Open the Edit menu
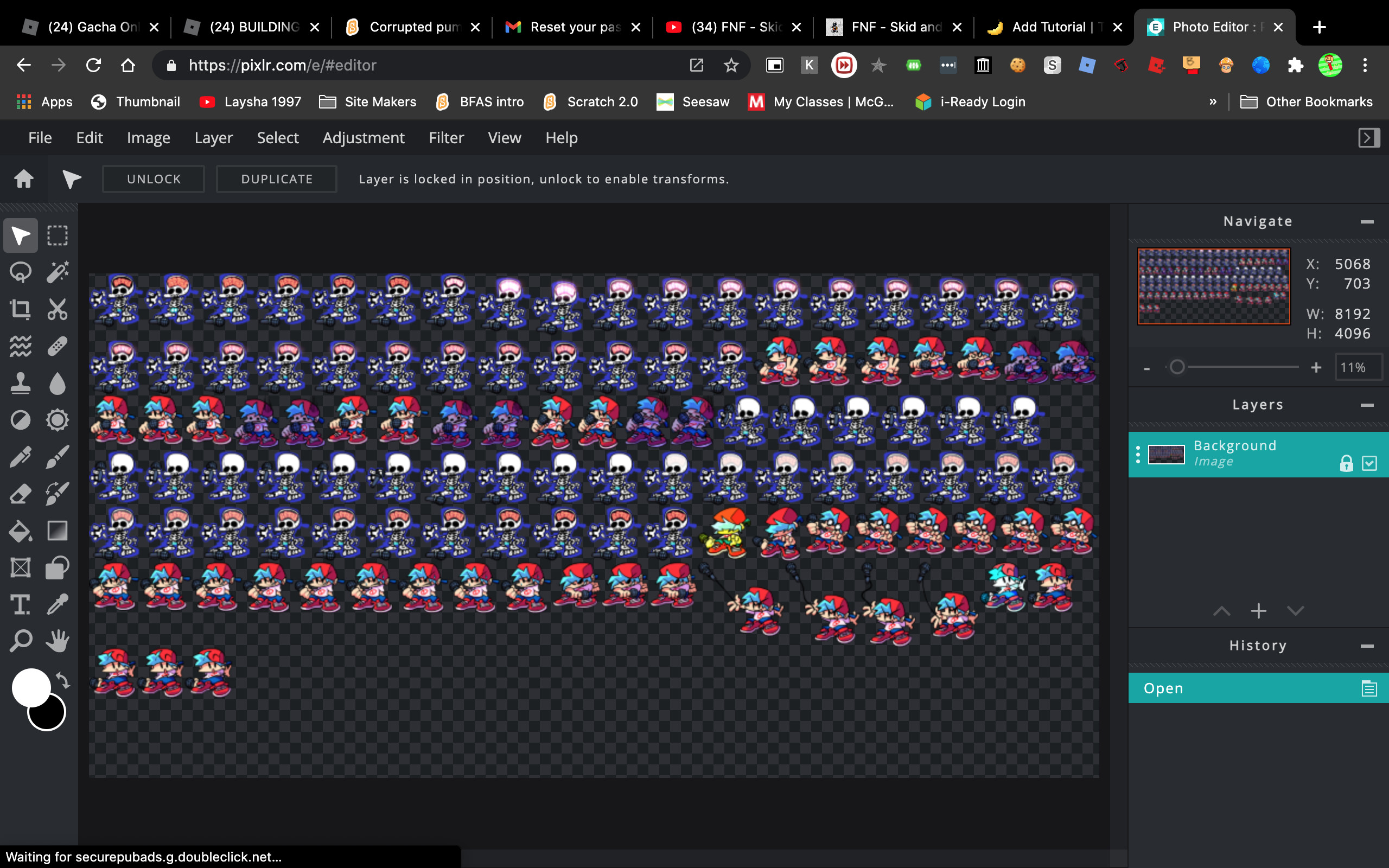Image resolution: width=1389 pixels, height=868 pixels. (x=90, y=138)
